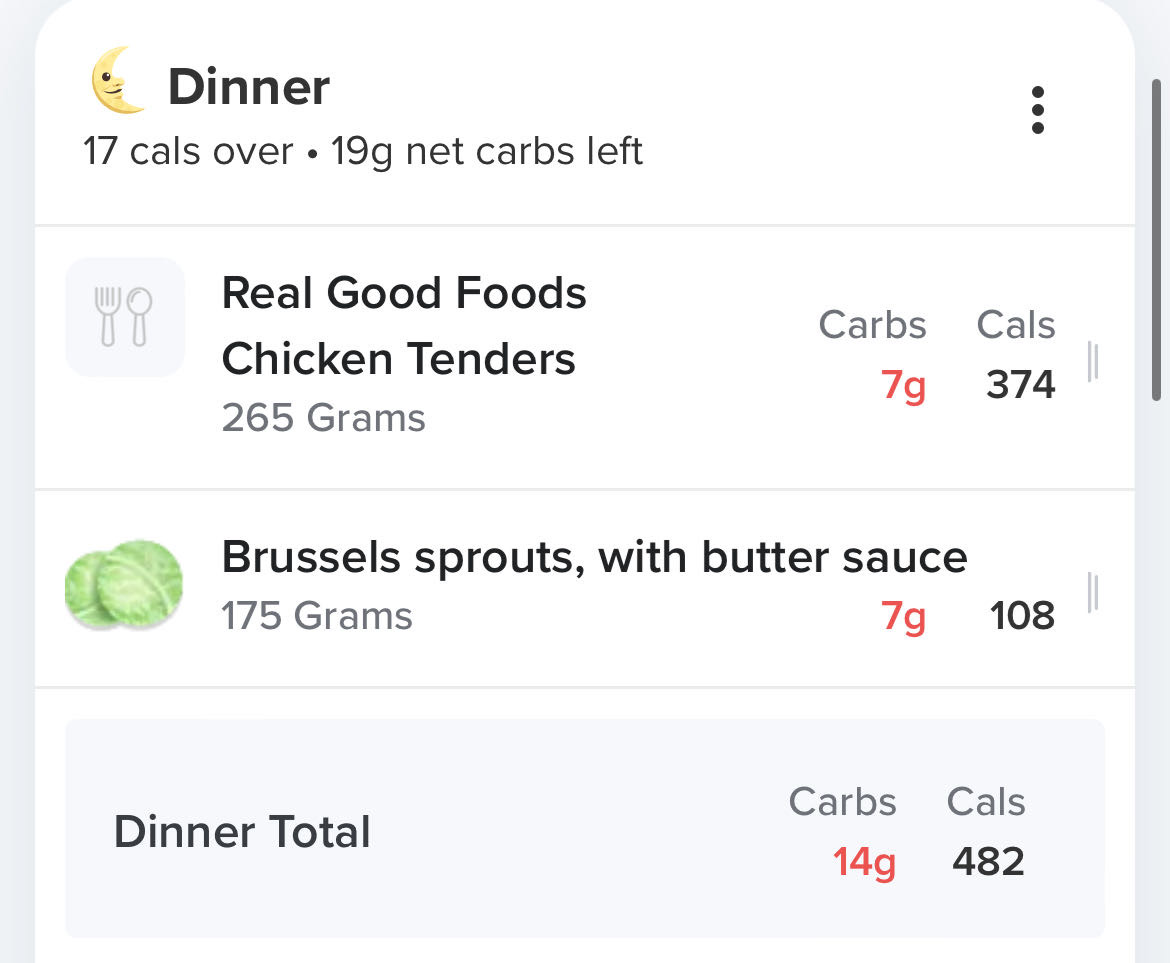
Task: Tap the Brussels sprouts vegetable icon
Action: coord(123,586)
